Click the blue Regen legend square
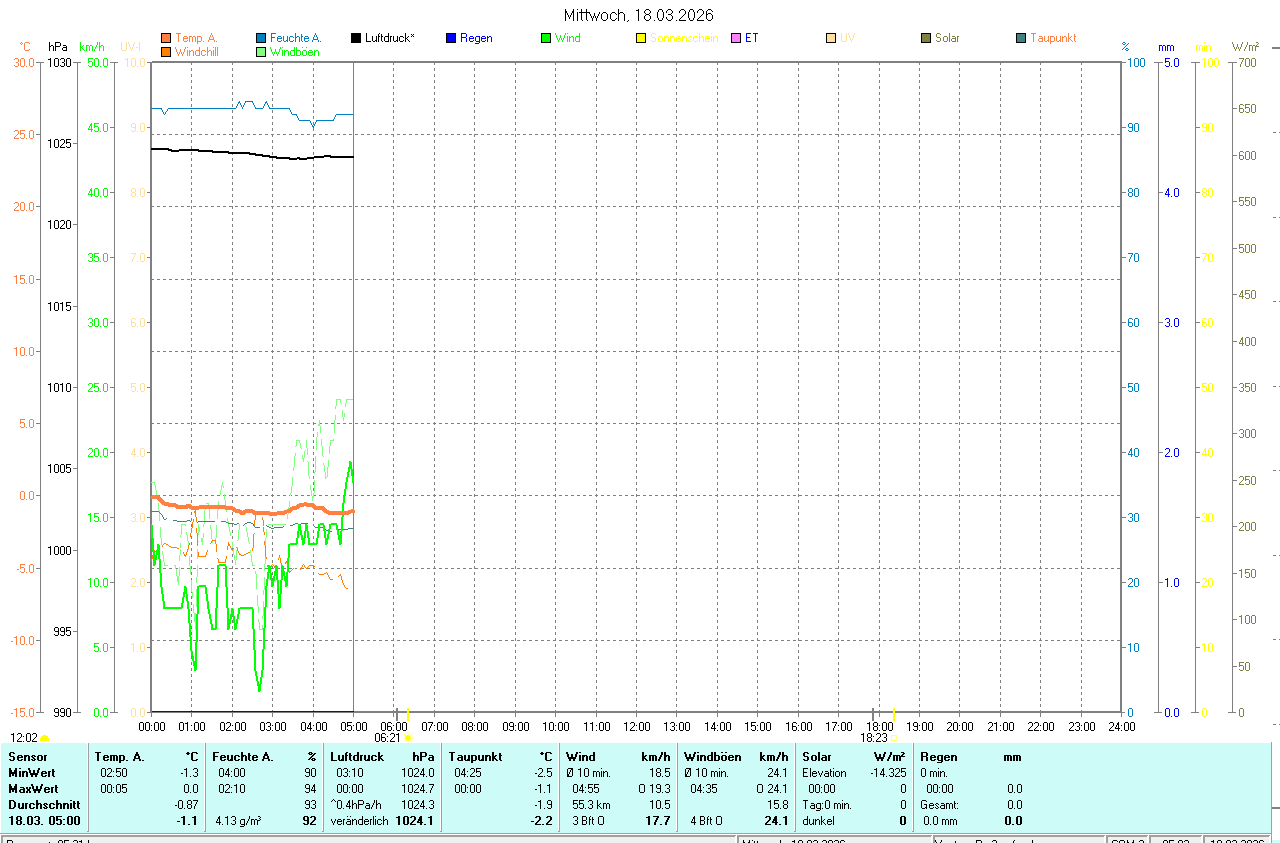This screenshot has width=1280, height=843. point(451,38)
